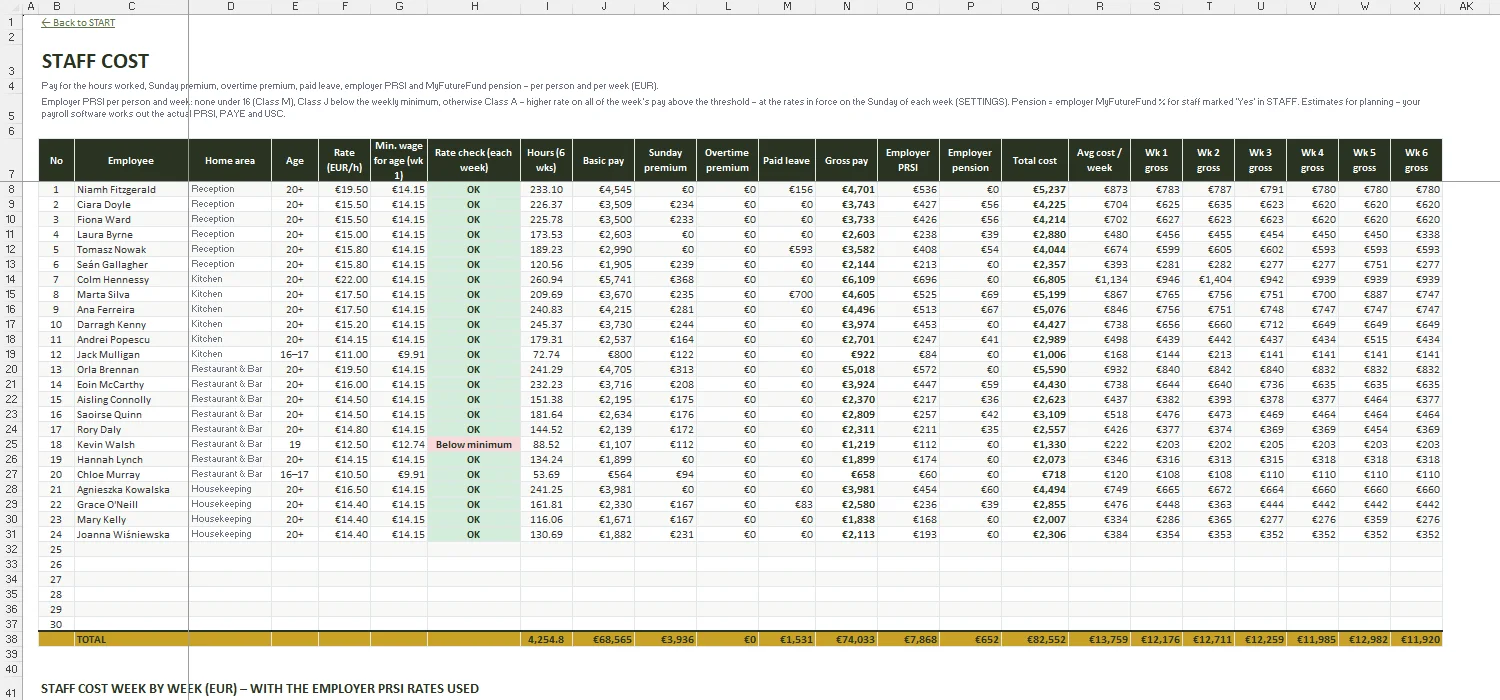
Task: Click Marta Silva's €700 paid leave cell
Action: click(787, 294)
